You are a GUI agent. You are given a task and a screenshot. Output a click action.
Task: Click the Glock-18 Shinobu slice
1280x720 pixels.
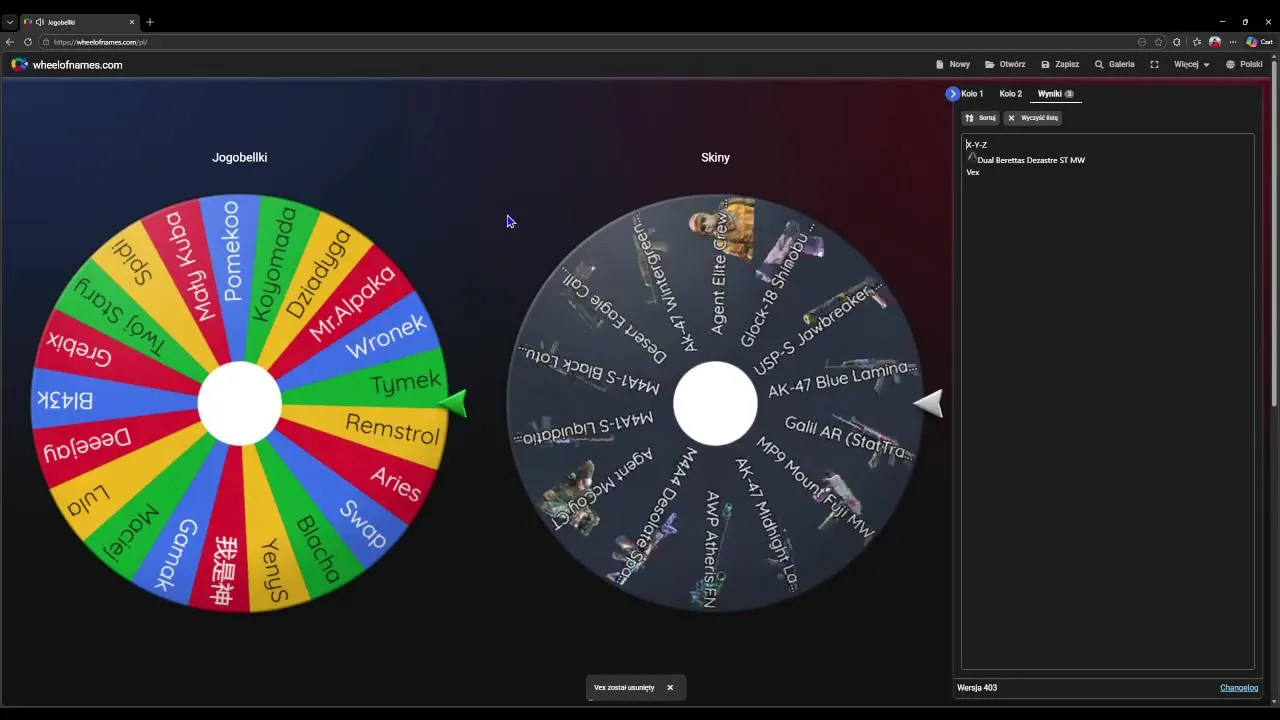780,285
